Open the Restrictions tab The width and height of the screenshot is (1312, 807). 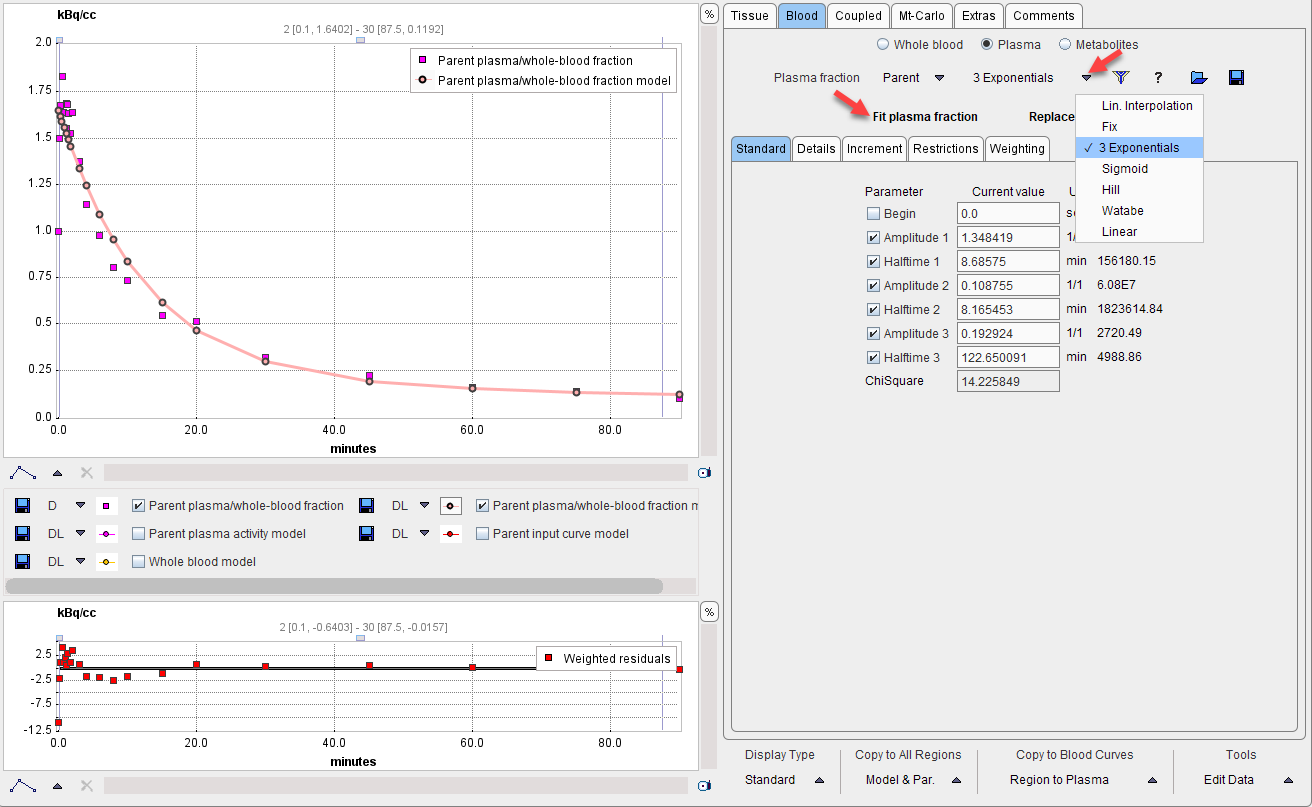[x=945, y=149]
